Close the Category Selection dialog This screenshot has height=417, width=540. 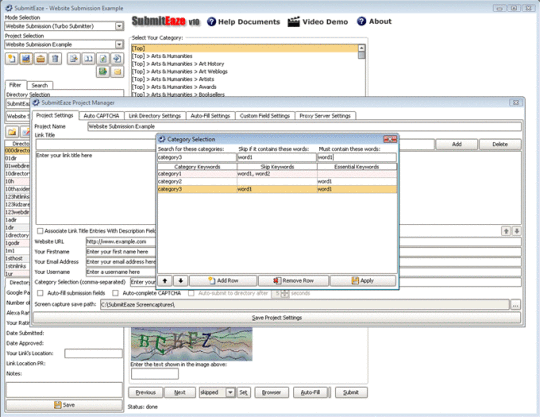(x=390, y=139)
